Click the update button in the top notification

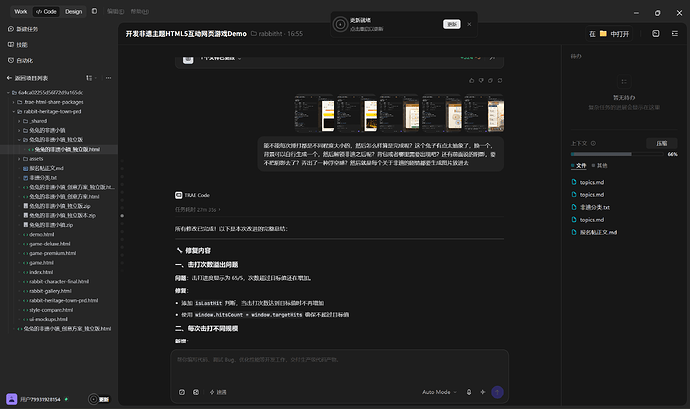coord(451,24)
